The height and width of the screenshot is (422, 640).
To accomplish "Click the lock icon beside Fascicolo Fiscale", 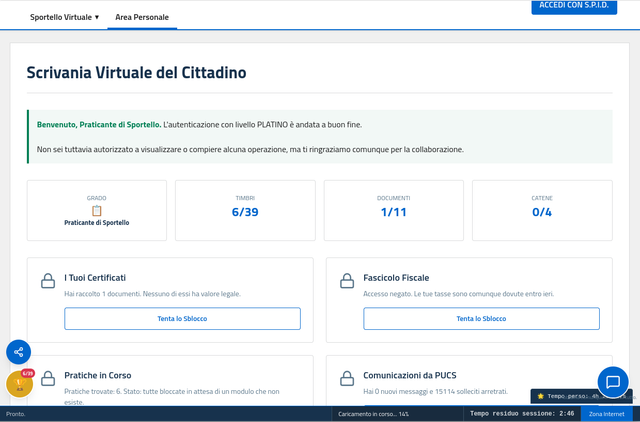I will 347,281.
